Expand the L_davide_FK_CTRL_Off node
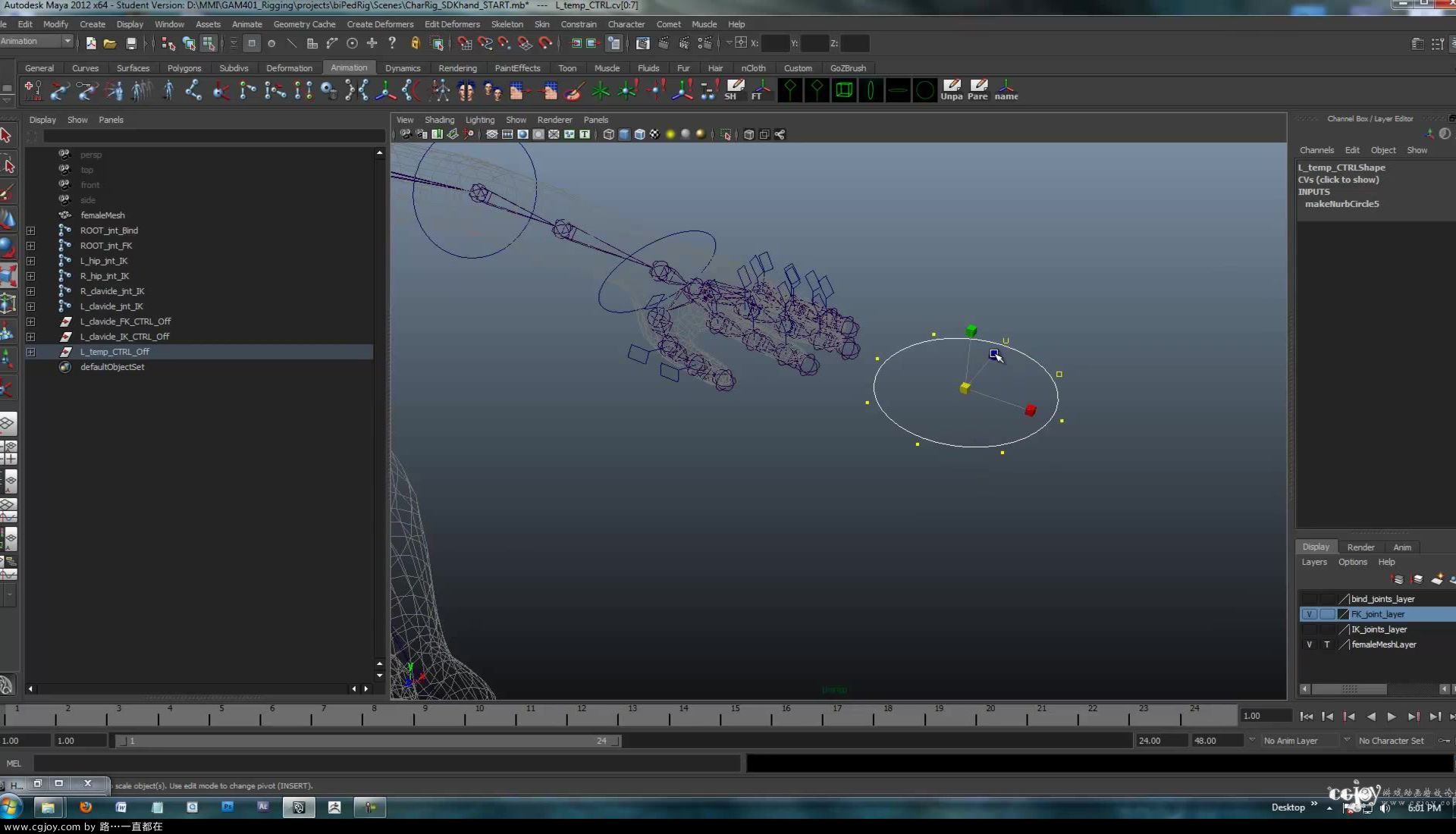 (30, 321)
